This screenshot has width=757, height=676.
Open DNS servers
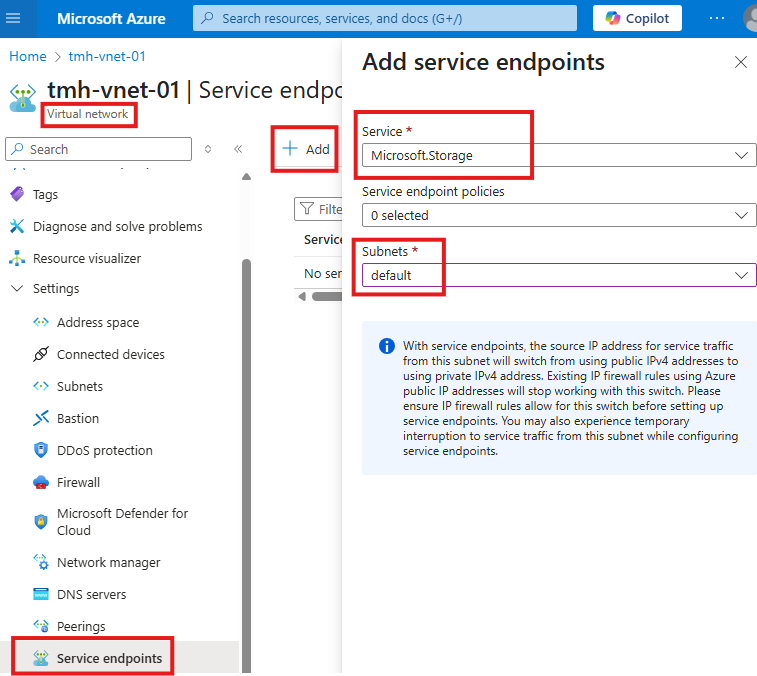point(91,594)
